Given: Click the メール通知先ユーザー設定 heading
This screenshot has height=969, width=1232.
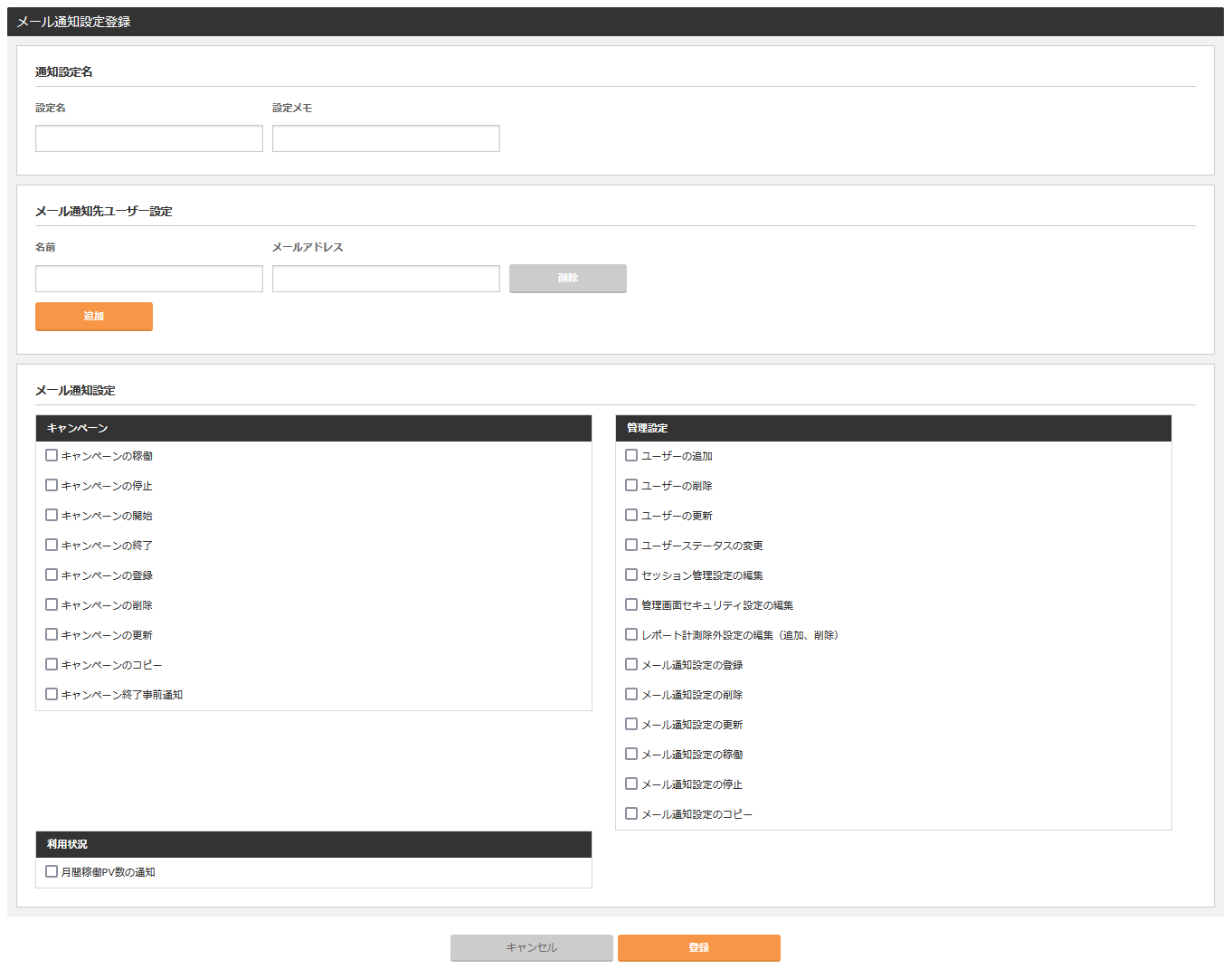Looking at the screenshot, I should tap(104, 212).
